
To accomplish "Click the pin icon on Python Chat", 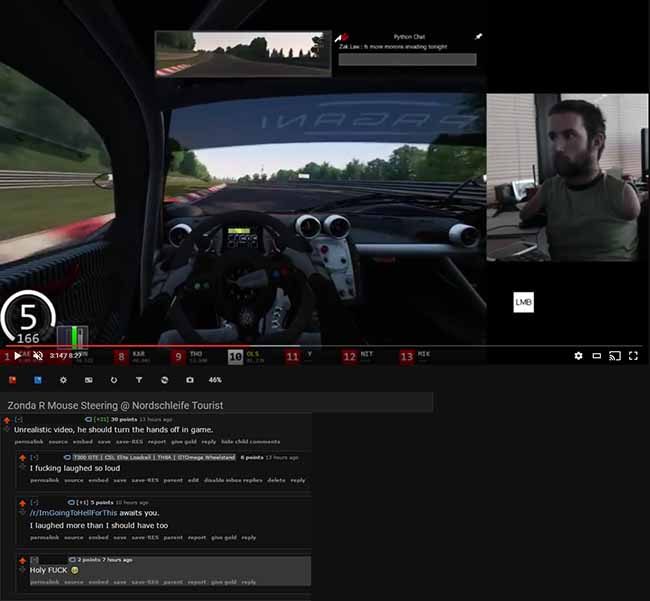I will pyautogui.click(x=478, y=36).
